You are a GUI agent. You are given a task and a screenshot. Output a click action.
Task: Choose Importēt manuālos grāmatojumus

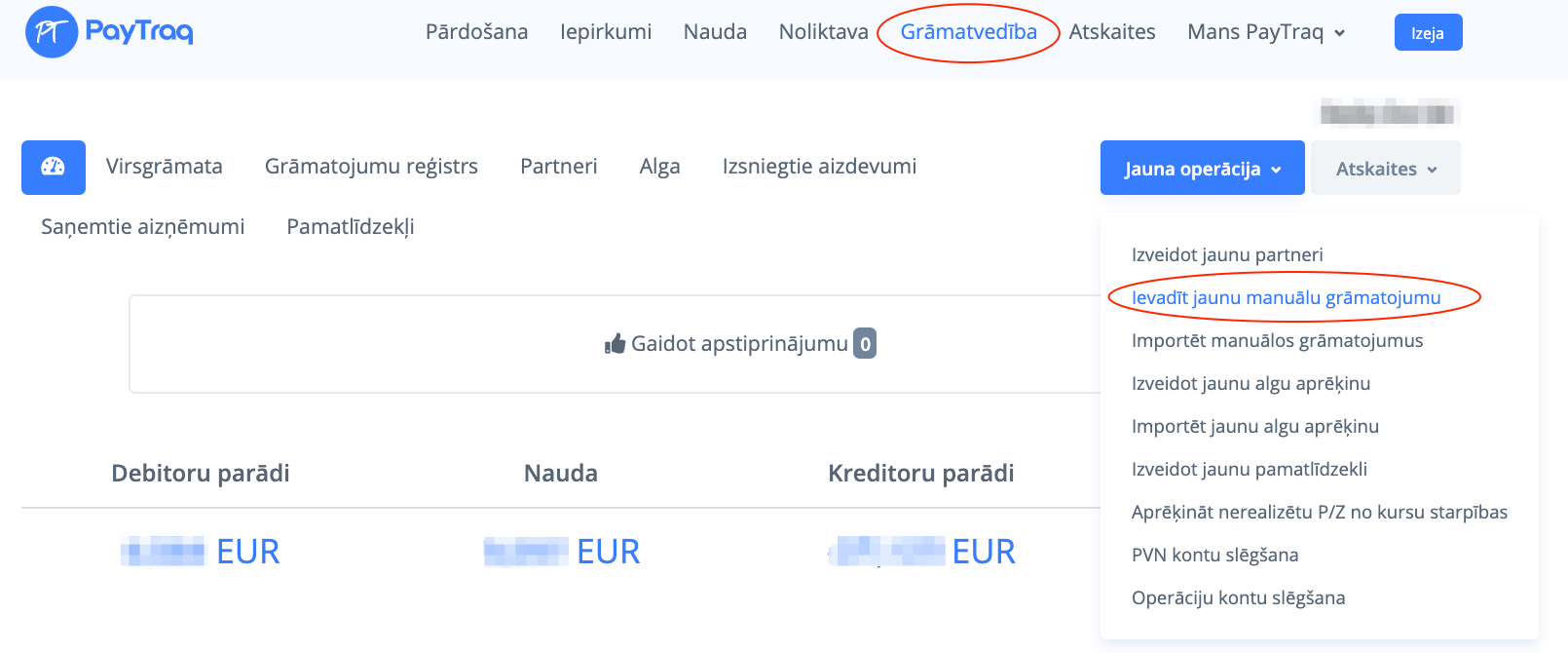click(x=1277, y=341)
